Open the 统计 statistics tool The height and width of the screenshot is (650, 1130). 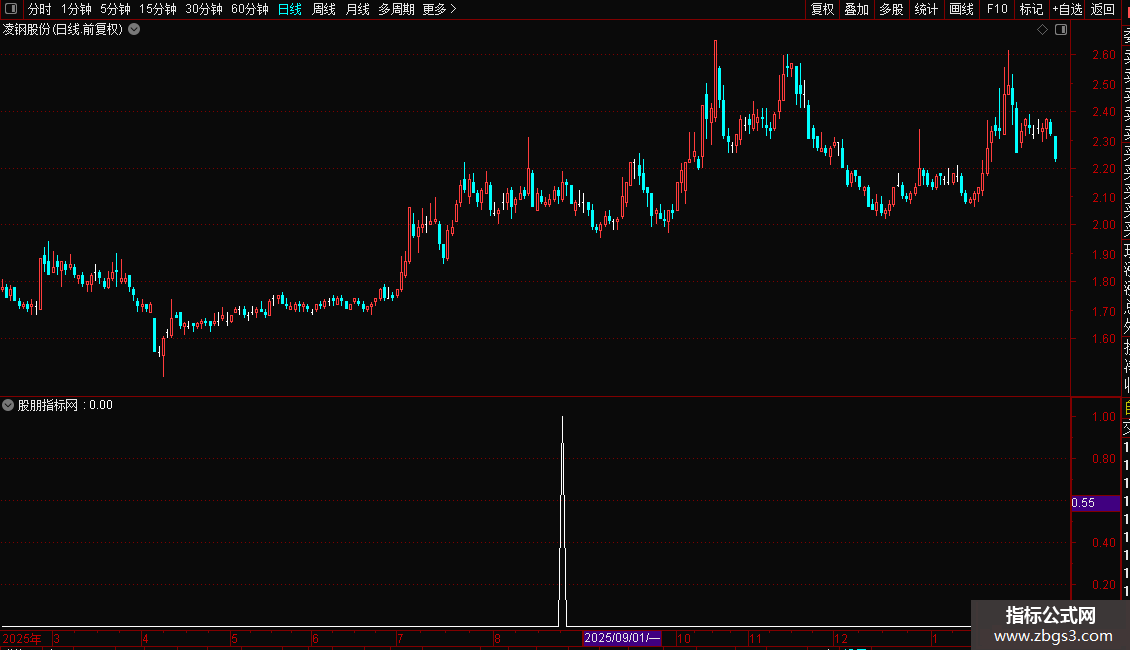point(926,9)
